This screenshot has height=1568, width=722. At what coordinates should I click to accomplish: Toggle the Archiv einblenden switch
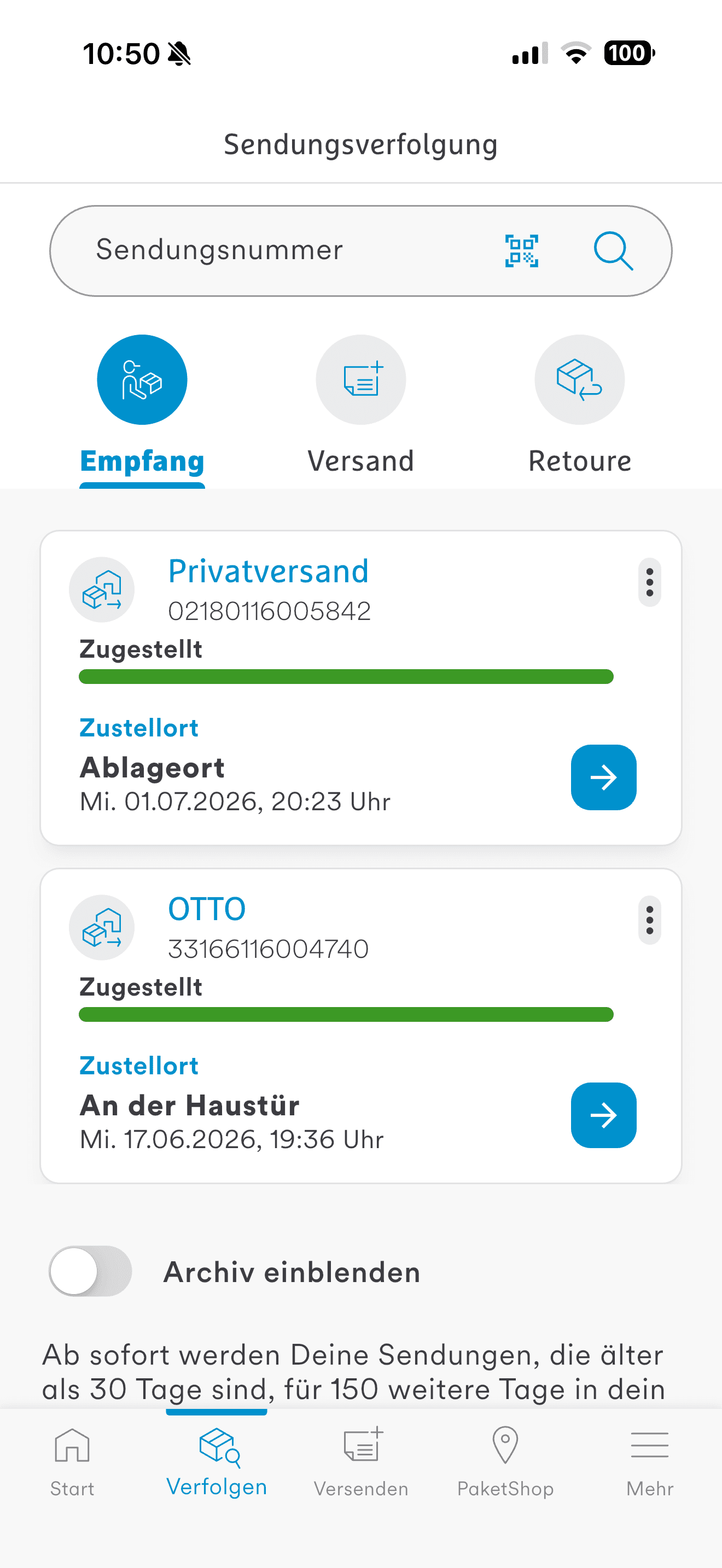(x=91, y=1272)
